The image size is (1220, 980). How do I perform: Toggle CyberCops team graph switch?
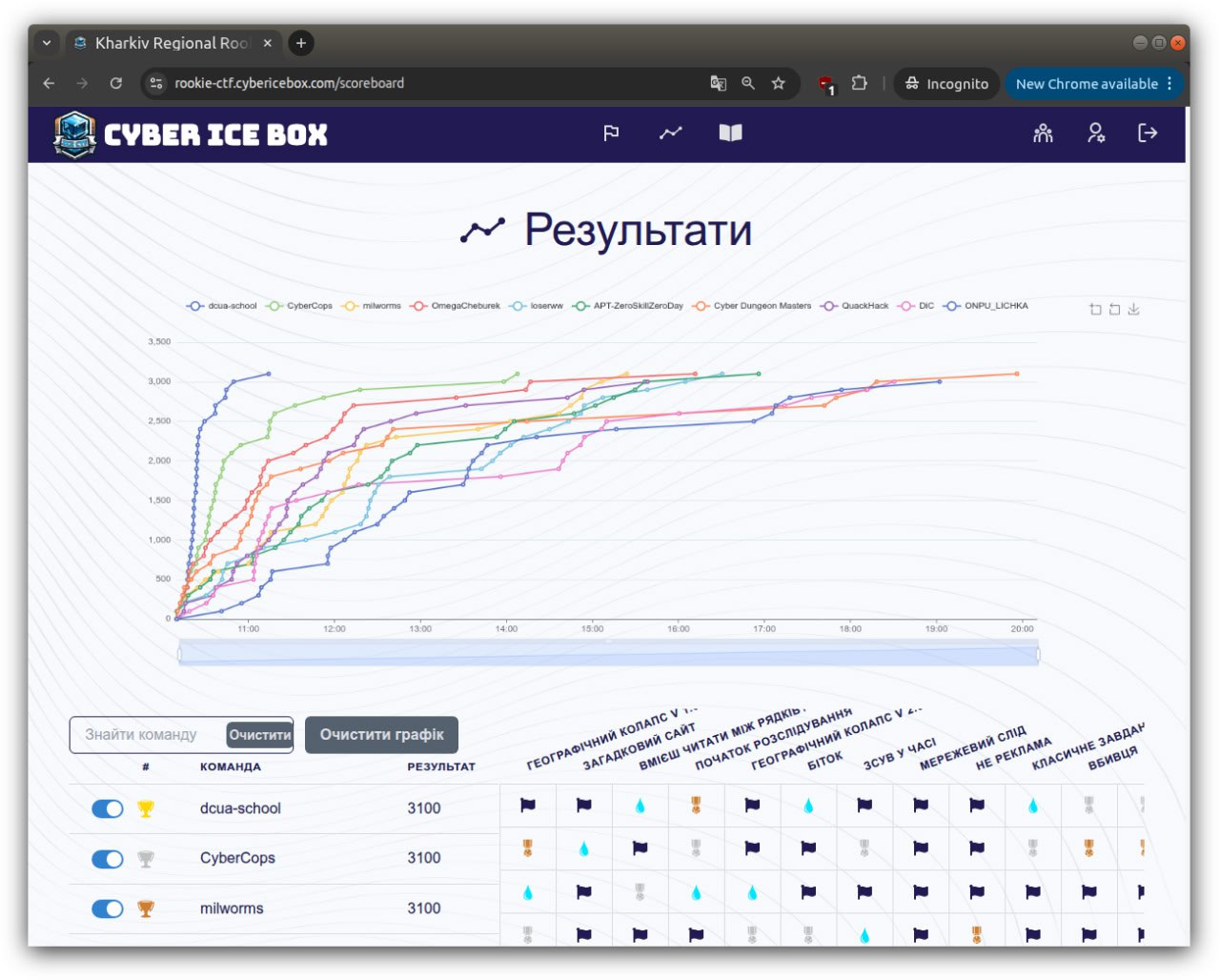tap(108, 859)
